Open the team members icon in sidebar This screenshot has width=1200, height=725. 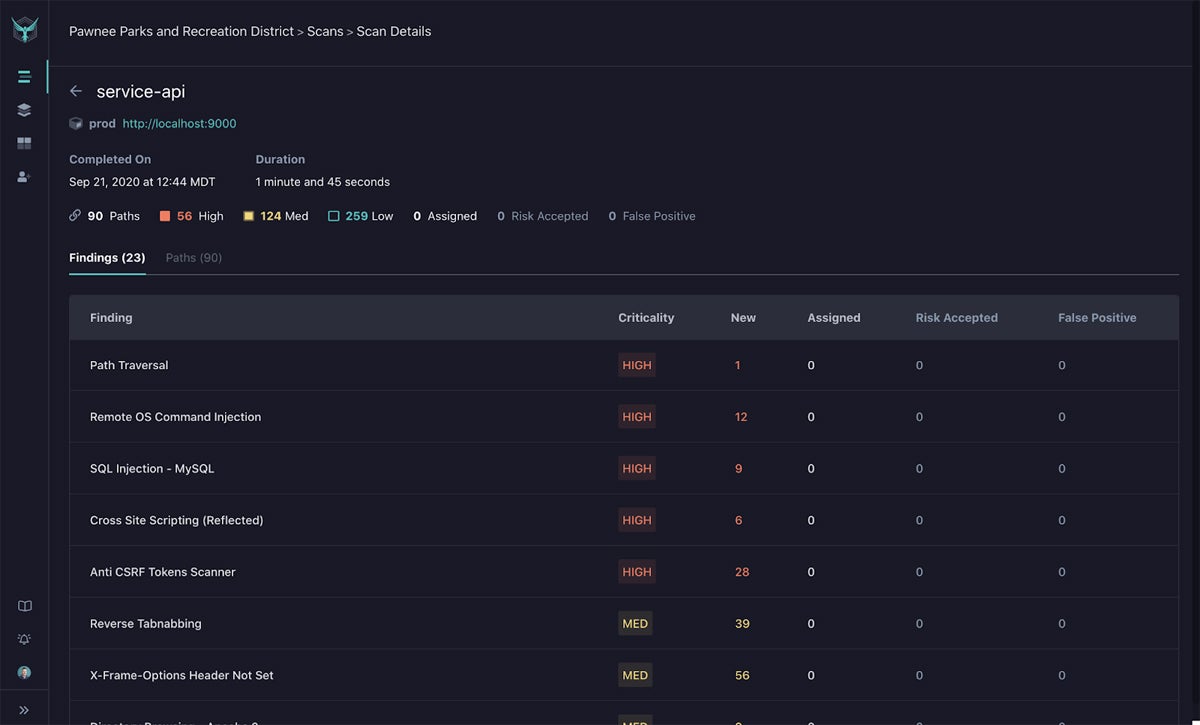23,176
